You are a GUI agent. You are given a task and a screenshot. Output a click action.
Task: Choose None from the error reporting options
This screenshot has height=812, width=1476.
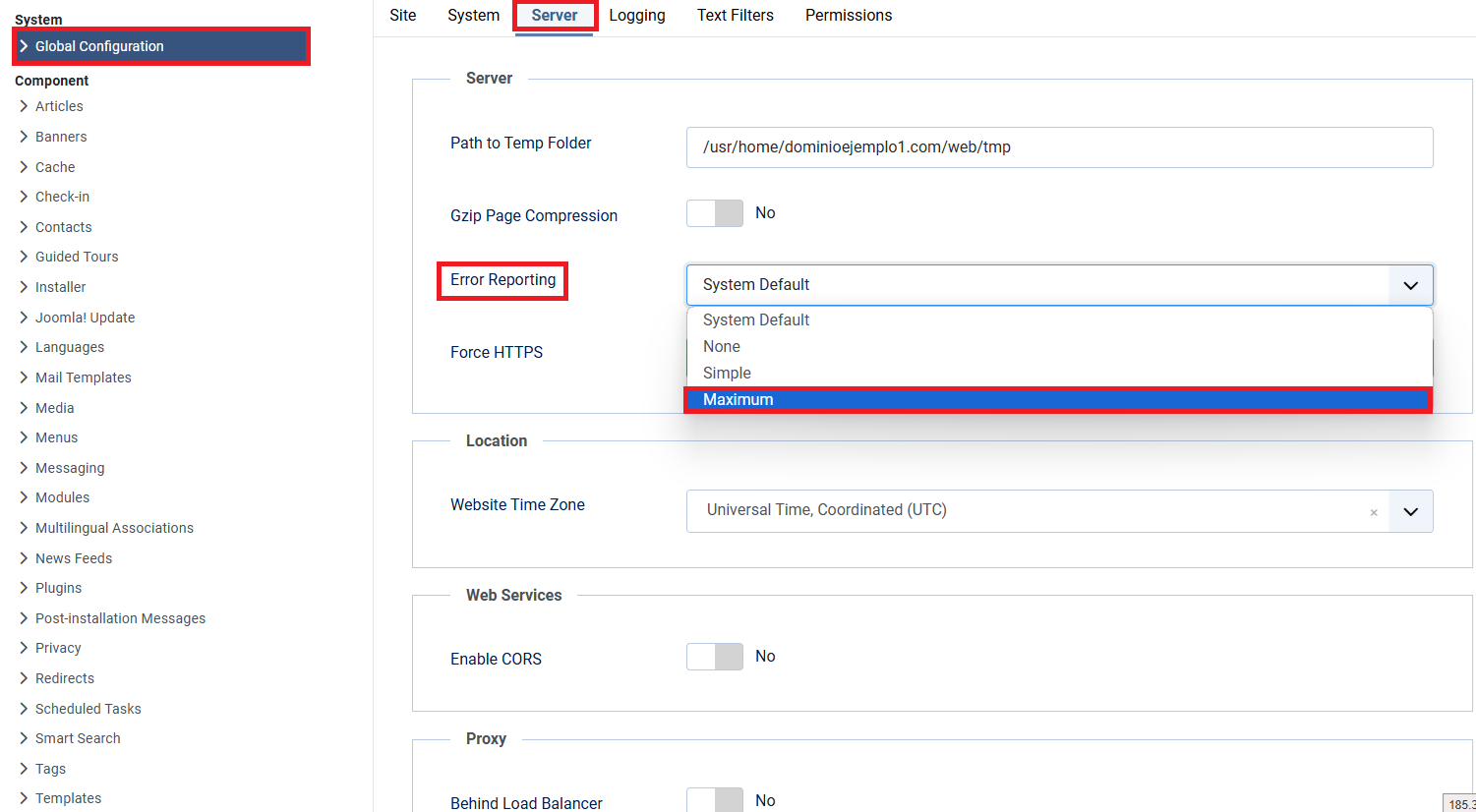[x=722, y=347]
